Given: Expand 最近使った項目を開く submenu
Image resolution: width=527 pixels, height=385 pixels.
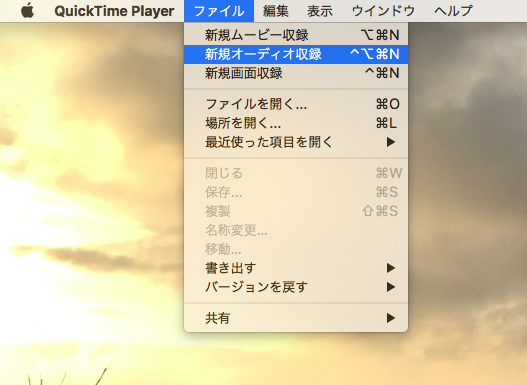Looking at the screenshot, I should (x=296, y=142).
